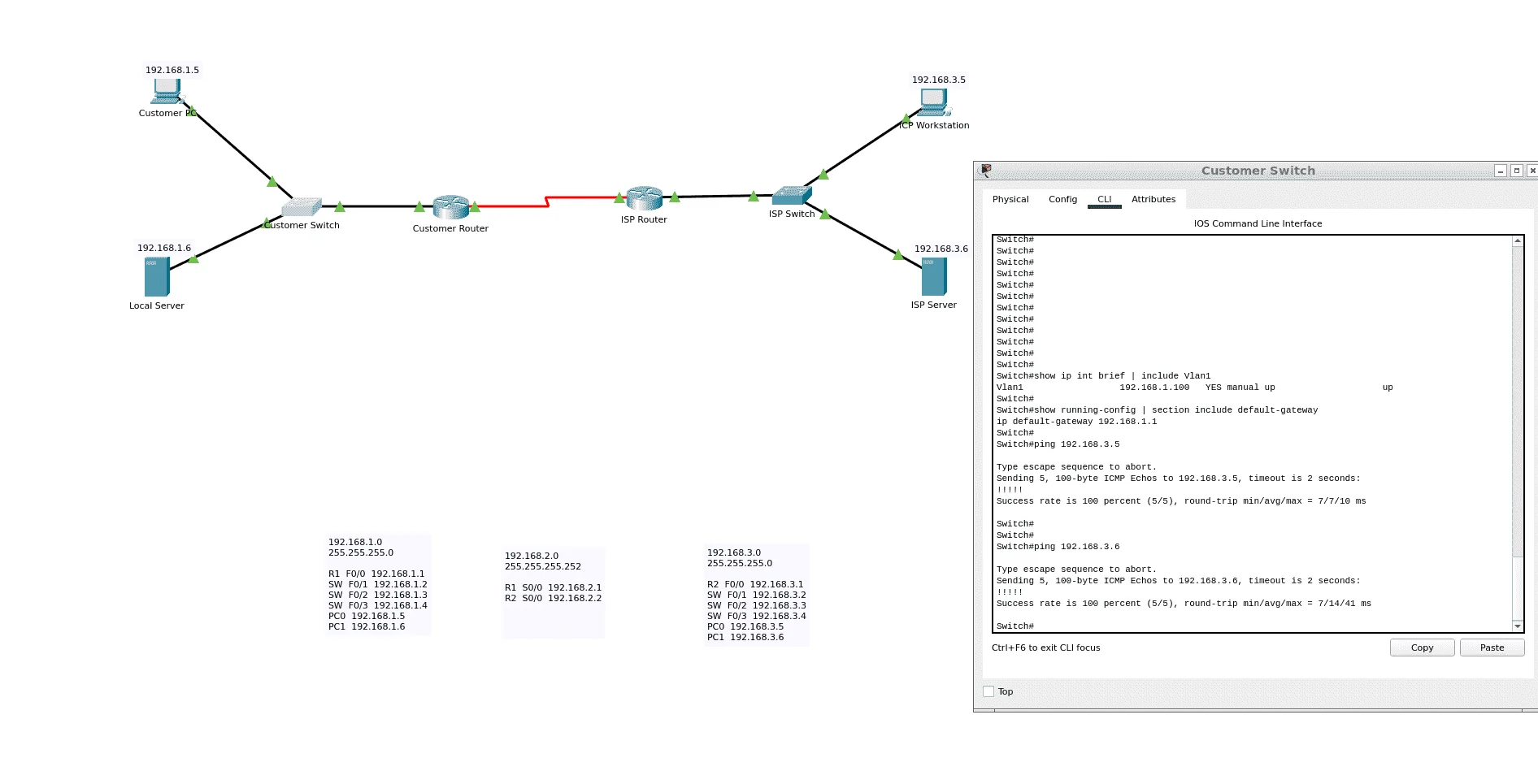Click the 'Customer Router' label
This screenshot has width=1538, height=784.
(x=450, y=228)
